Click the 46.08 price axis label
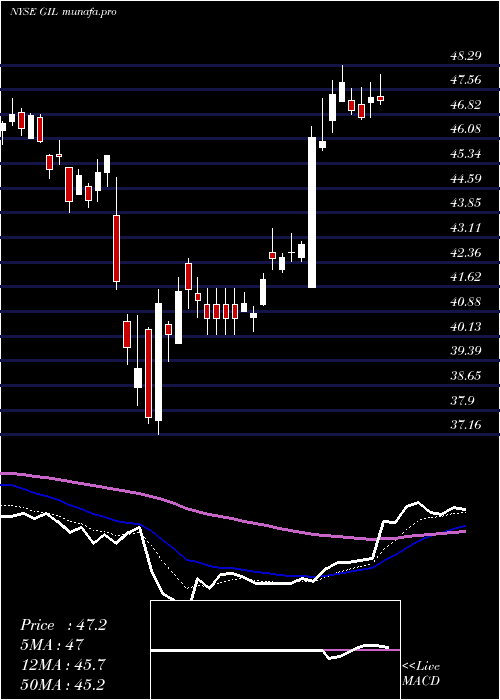Image resolution: width=500 pixels, height=700 pixels. coord(466,129)
